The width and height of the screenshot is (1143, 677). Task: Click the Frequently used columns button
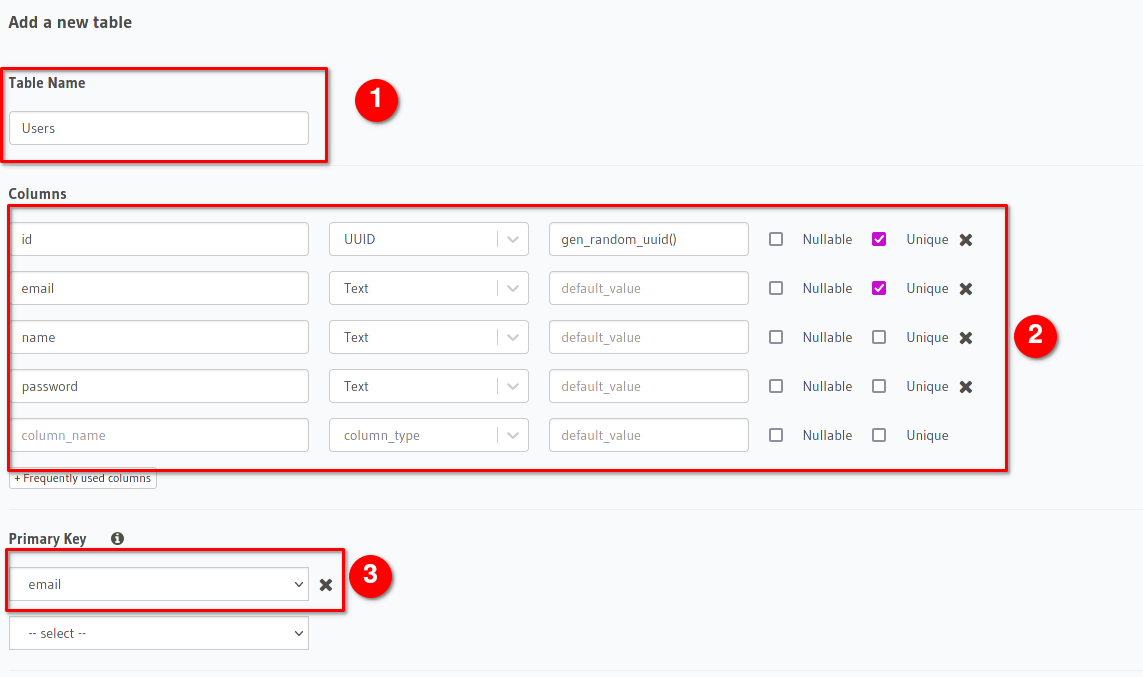(83, 479)
